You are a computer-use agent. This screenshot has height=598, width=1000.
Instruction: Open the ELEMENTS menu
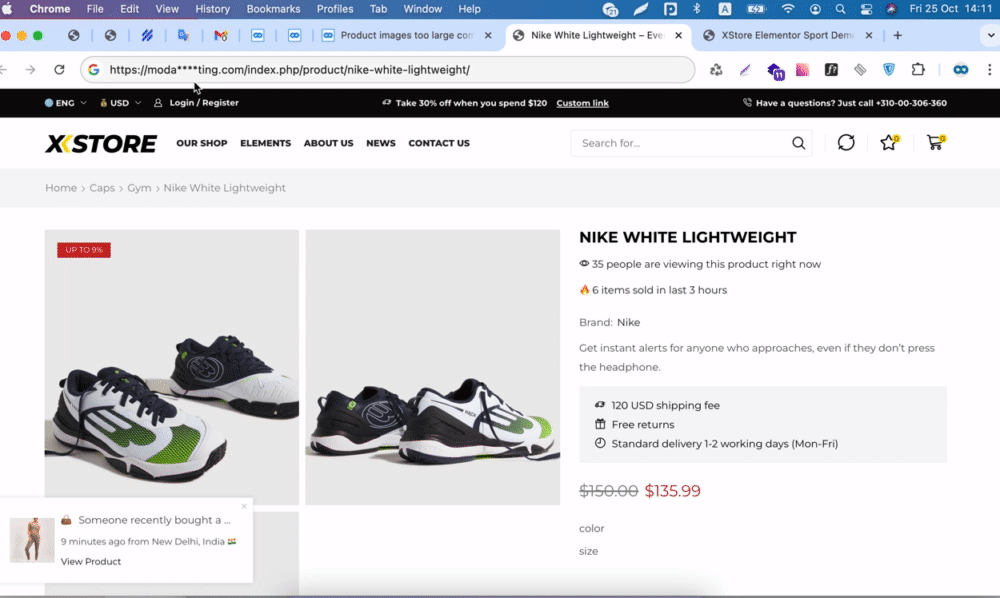pos(265,143)
